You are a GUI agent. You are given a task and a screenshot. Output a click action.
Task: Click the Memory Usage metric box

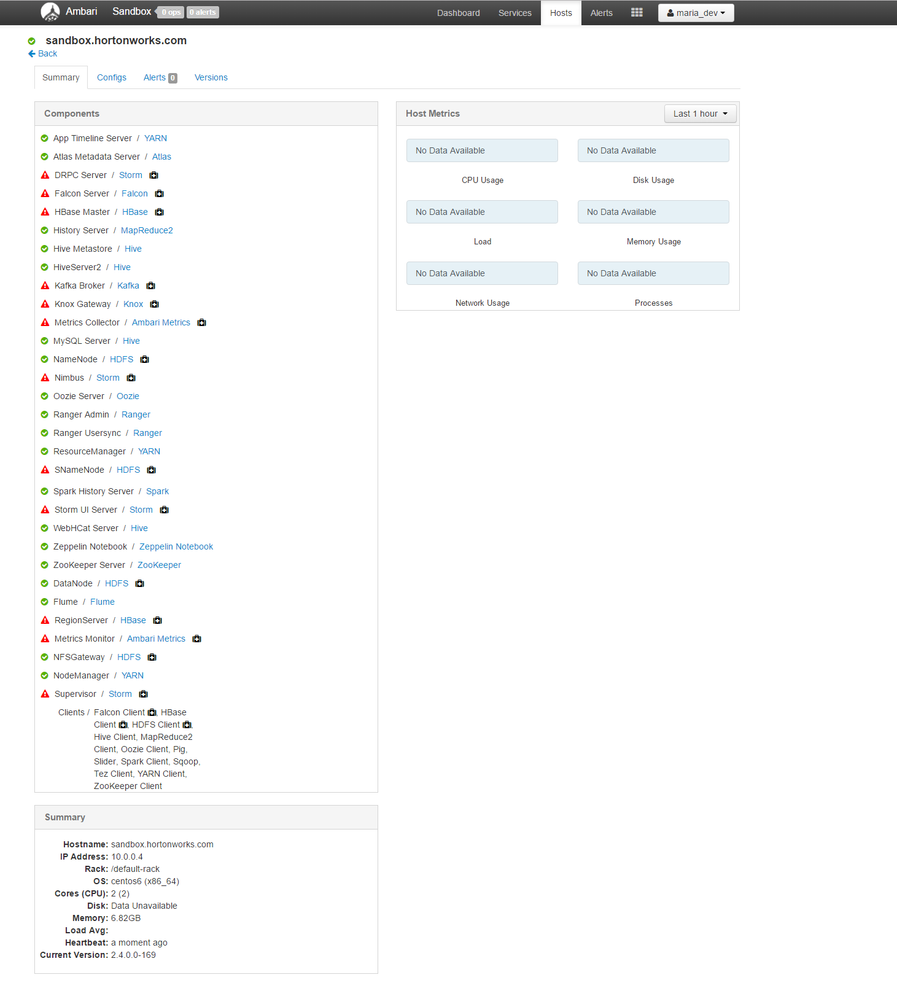654,212
